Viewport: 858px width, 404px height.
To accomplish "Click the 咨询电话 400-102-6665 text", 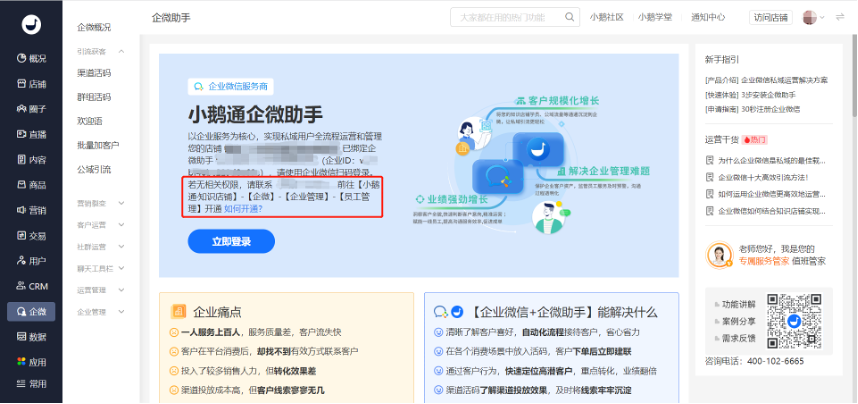I will point(755,361).
